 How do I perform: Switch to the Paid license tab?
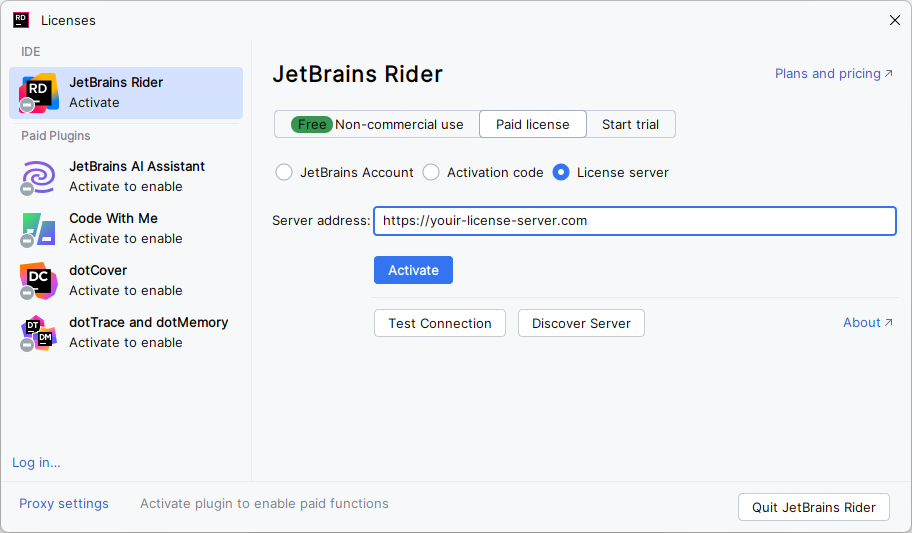(x=532, y=124)
